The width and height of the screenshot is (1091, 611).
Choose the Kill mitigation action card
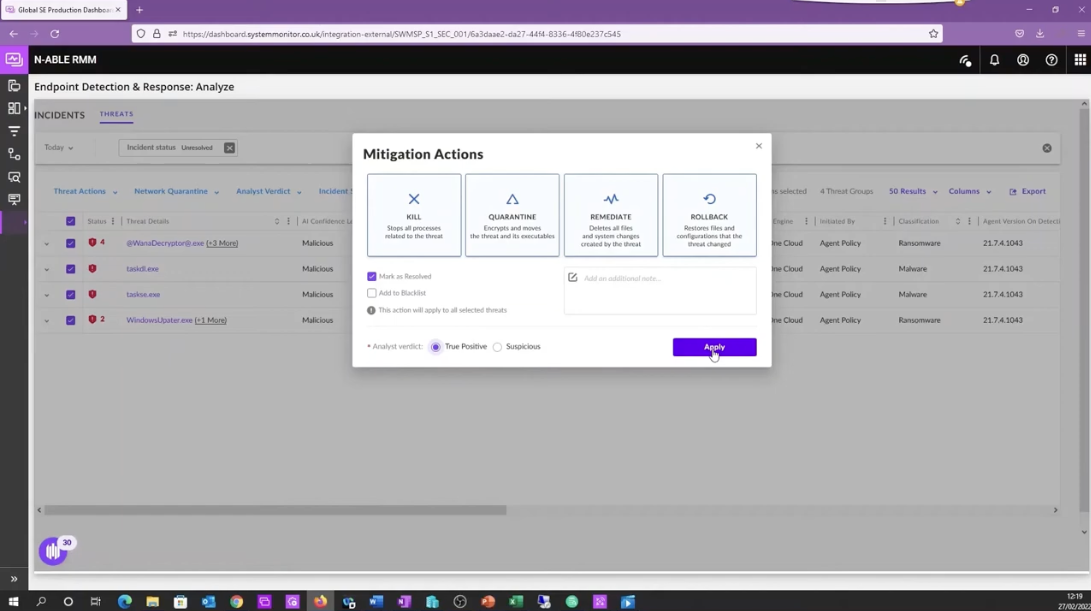tap(414, 215)
